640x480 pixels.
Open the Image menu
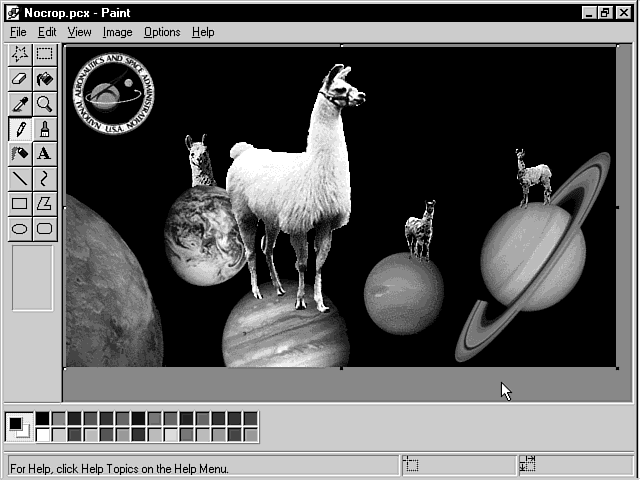tap(117, 32)
